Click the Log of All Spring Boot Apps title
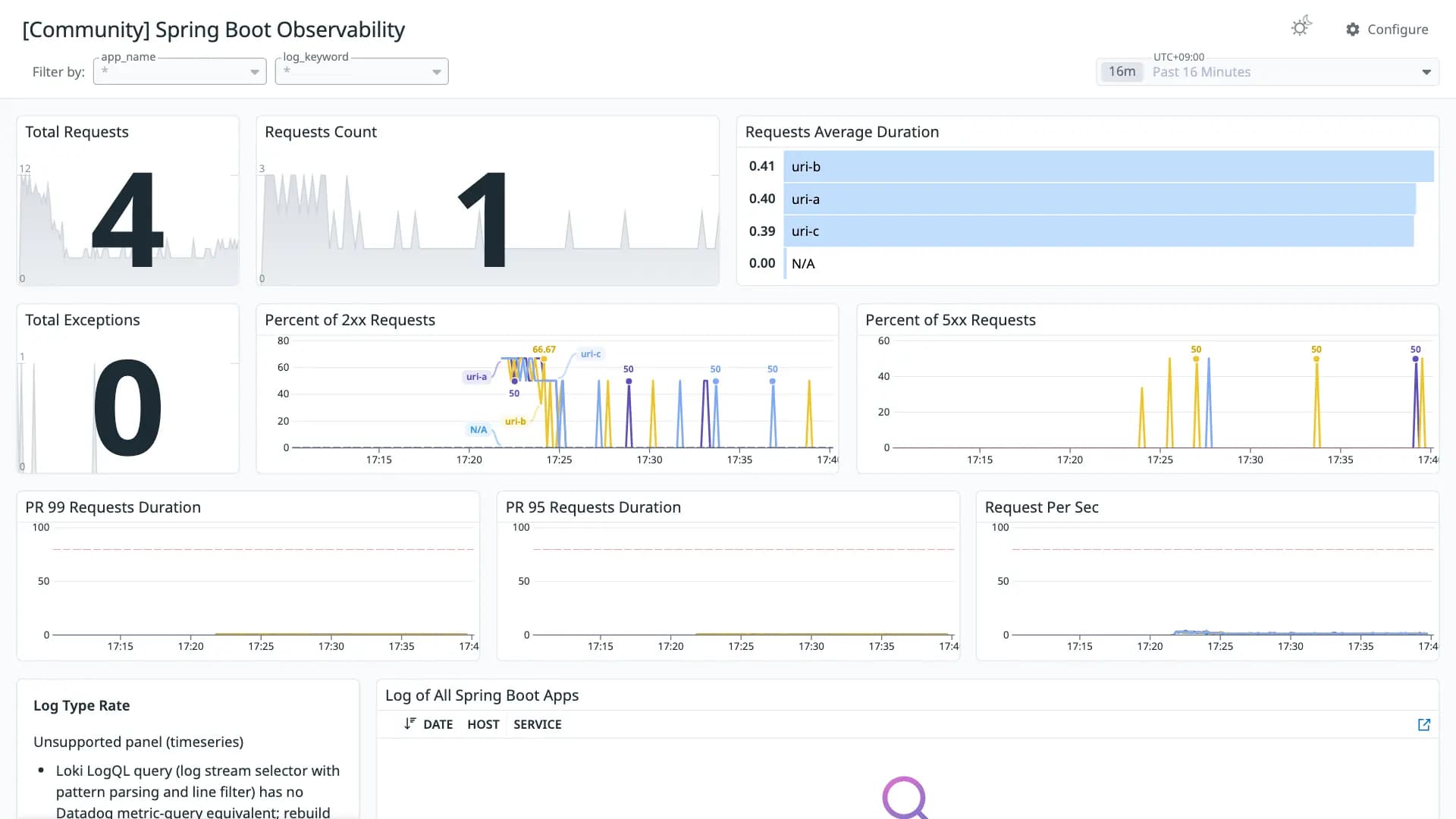The image size is (1456, 819). [482, 695]
